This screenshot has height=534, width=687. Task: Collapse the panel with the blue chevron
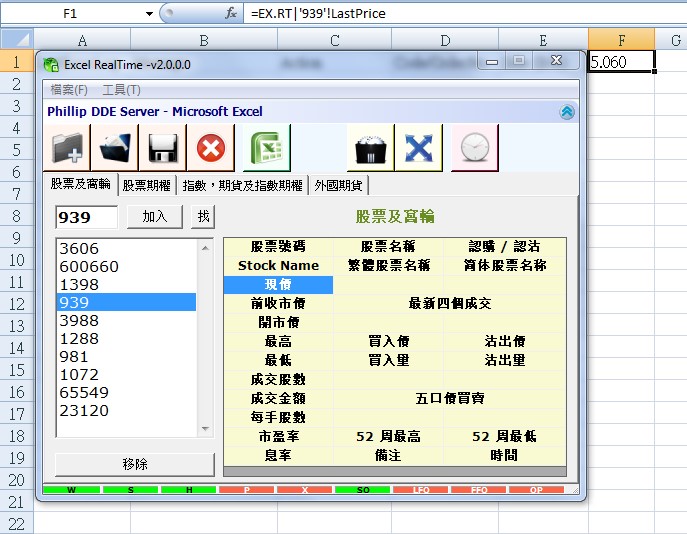coord(567,112)
